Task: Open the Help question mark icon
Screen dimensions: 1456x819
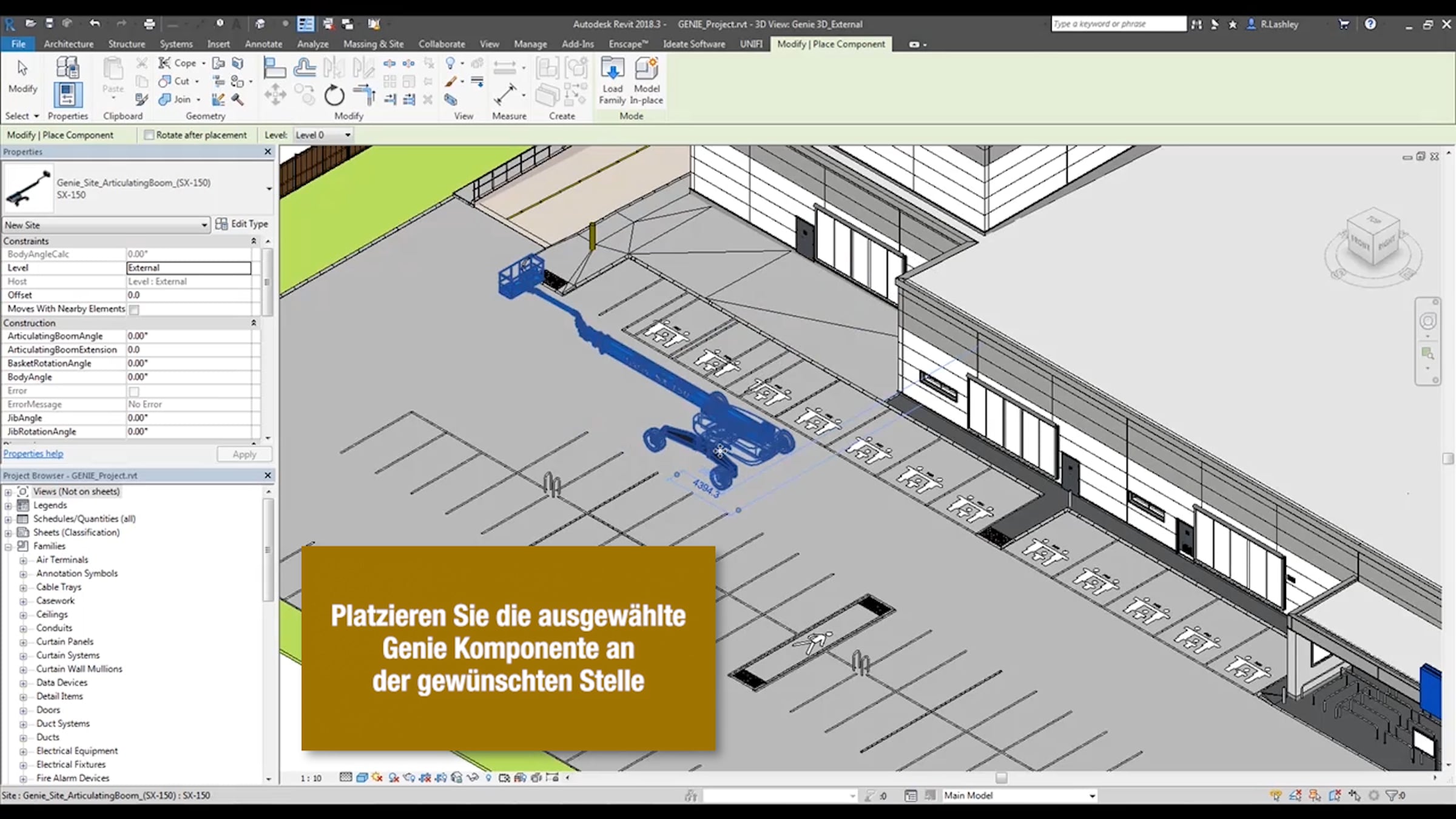Action: coord(1370,24)
